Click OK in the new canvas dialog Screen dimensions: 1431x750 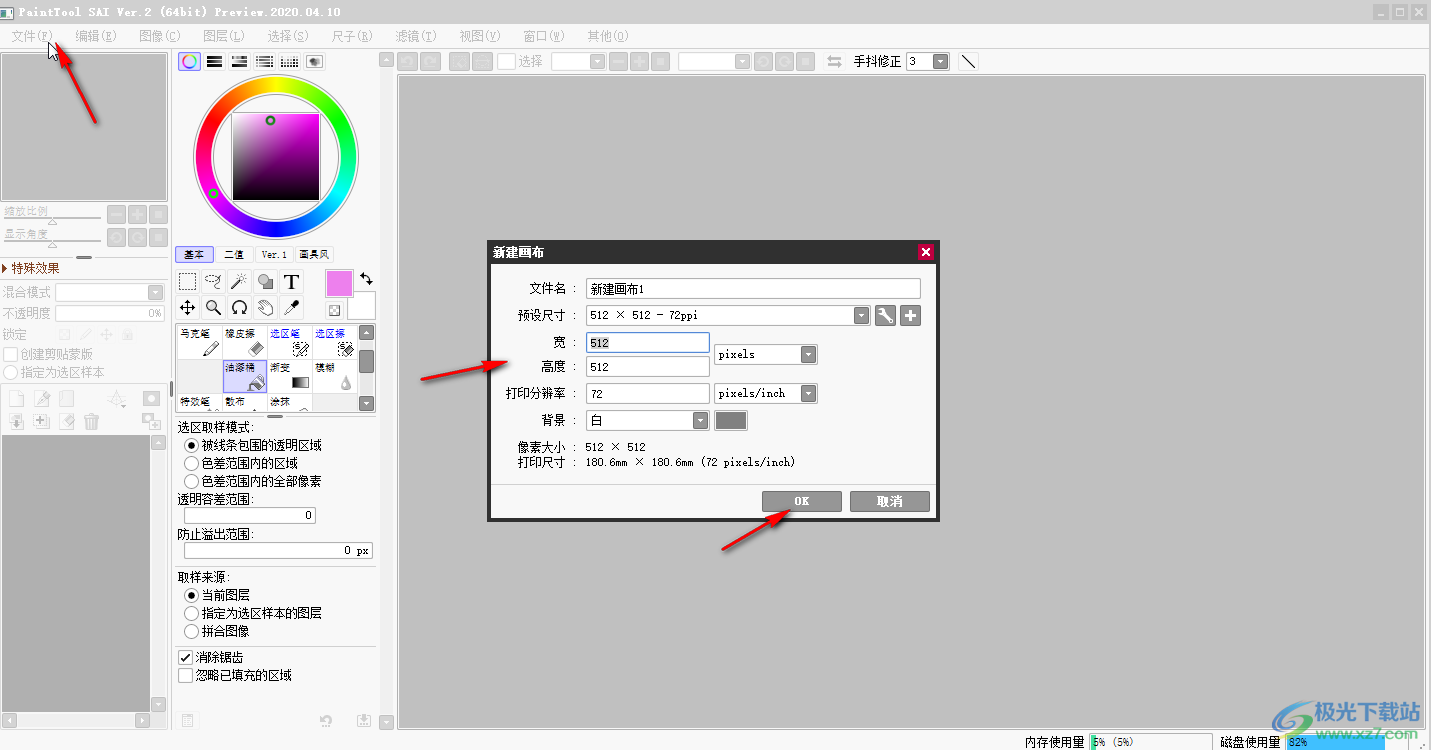click(802, 502)
